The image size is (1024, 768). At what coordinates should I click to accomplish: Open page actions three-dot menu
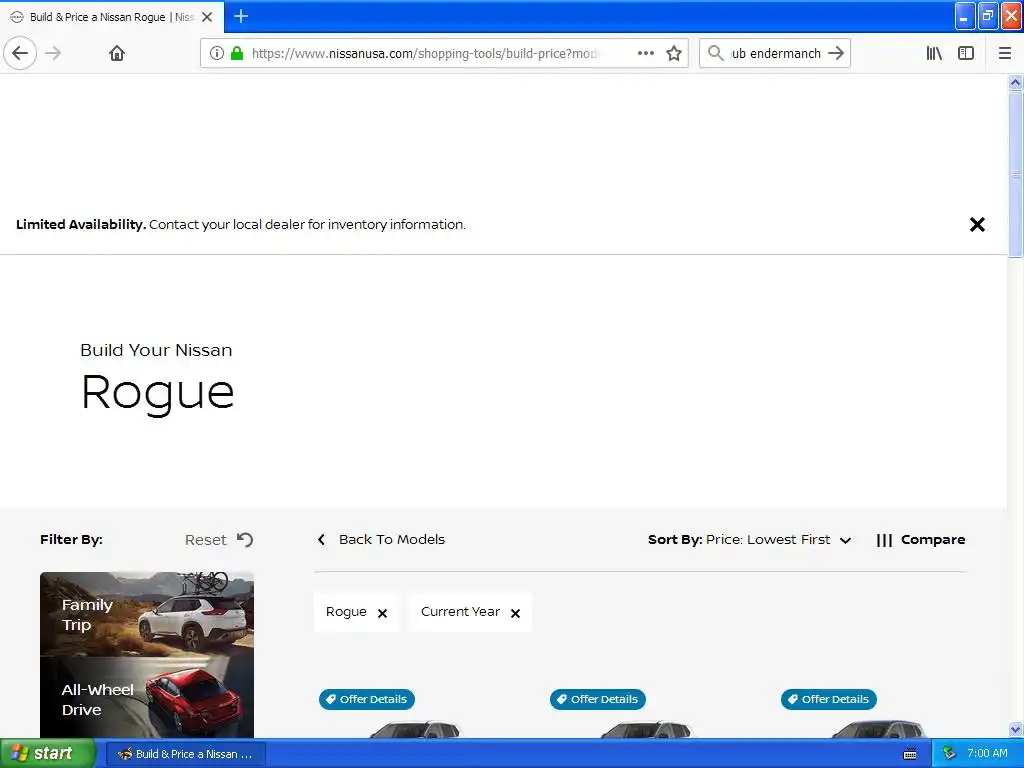click(646, 53)
